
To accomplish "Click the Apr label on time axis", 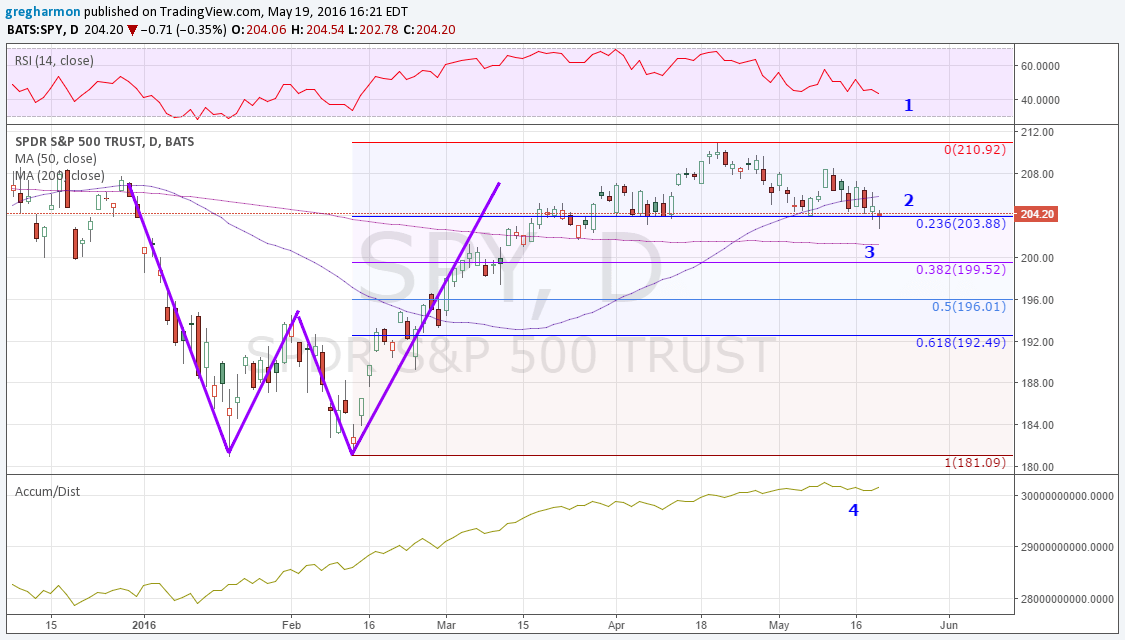I will (x=616, y=625).
